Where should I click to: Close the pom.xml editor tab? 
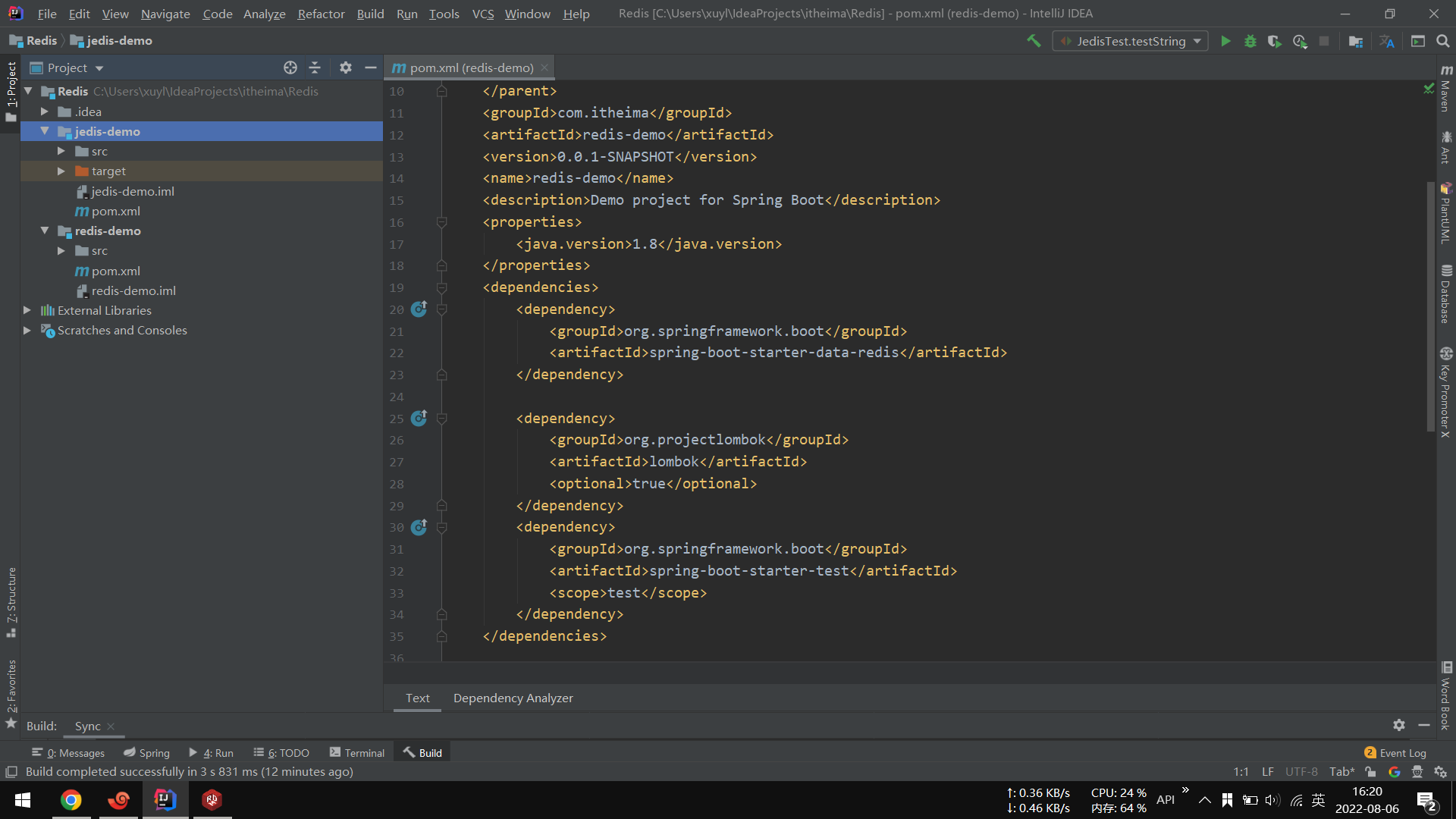[x=544, y=67]
